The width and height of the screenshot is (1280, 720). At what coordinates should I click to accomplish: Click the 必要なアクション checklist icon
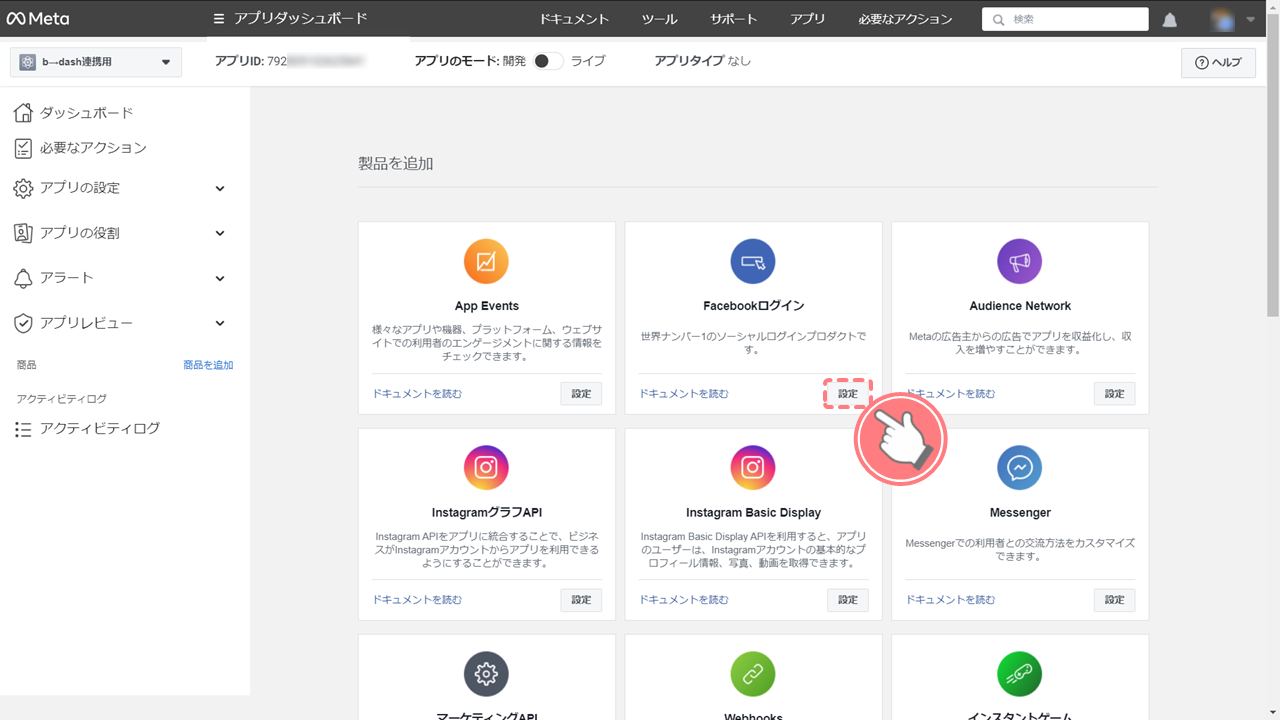(23, 148)
